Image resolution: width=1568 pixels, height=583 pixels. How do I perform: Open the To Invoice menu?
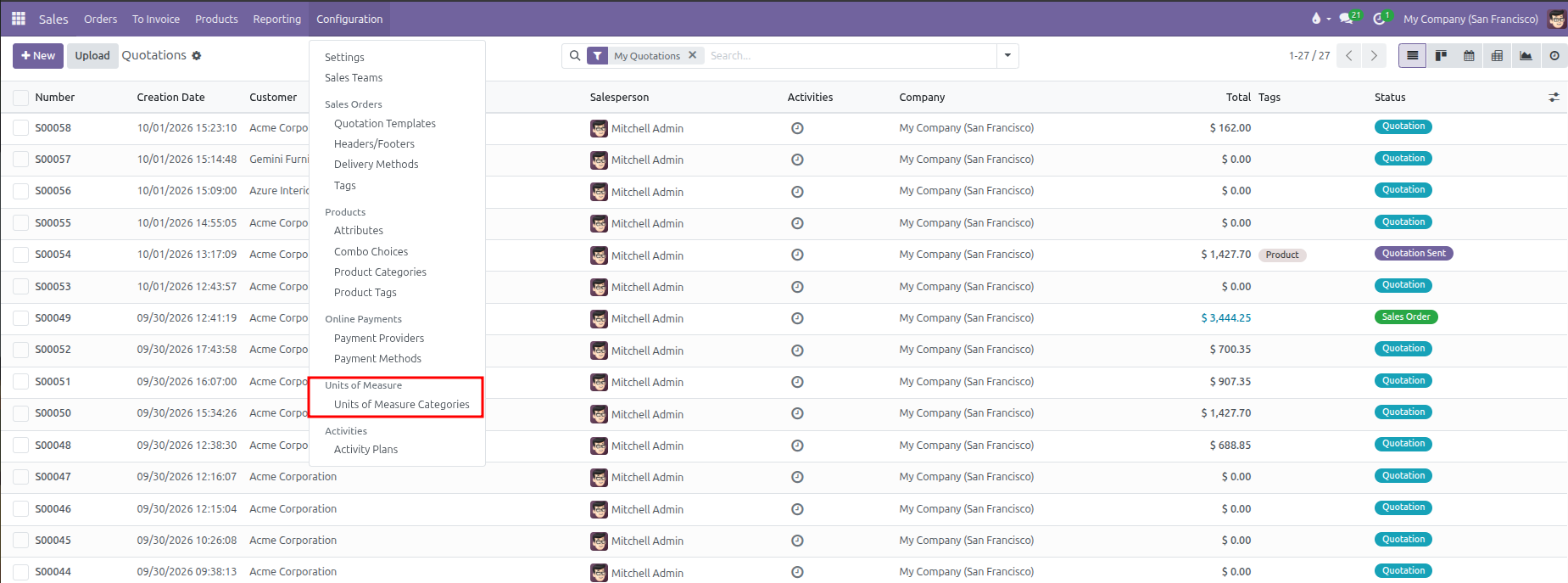[156, 19]
